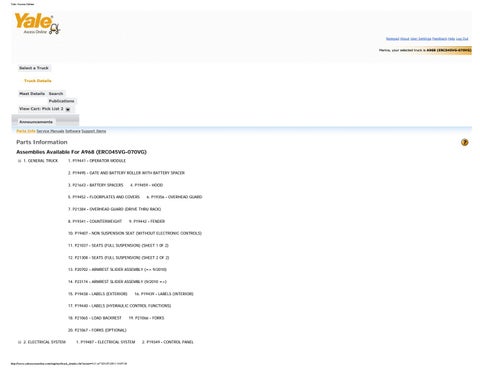Open the Parts Info link
Screen dimensions: 480x371
pos(26,131)
